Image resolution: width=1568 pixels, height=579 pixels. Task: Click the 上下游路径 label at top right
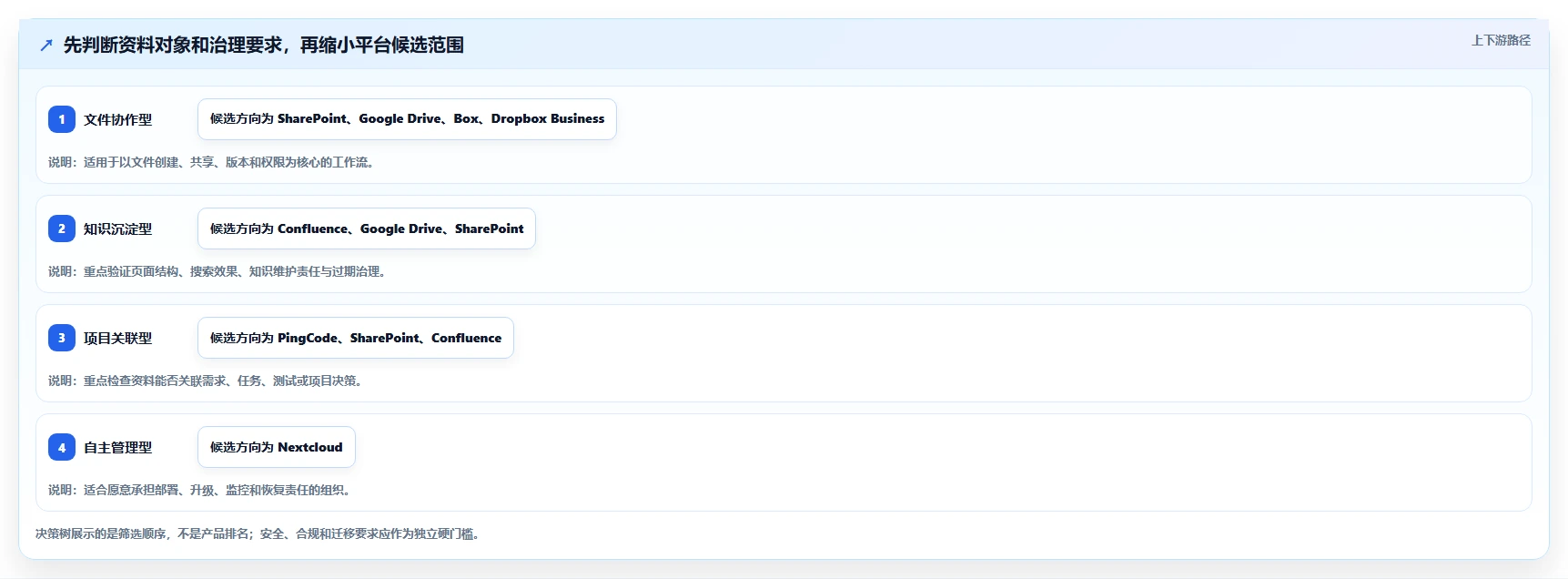click(x=1501, y=40)
